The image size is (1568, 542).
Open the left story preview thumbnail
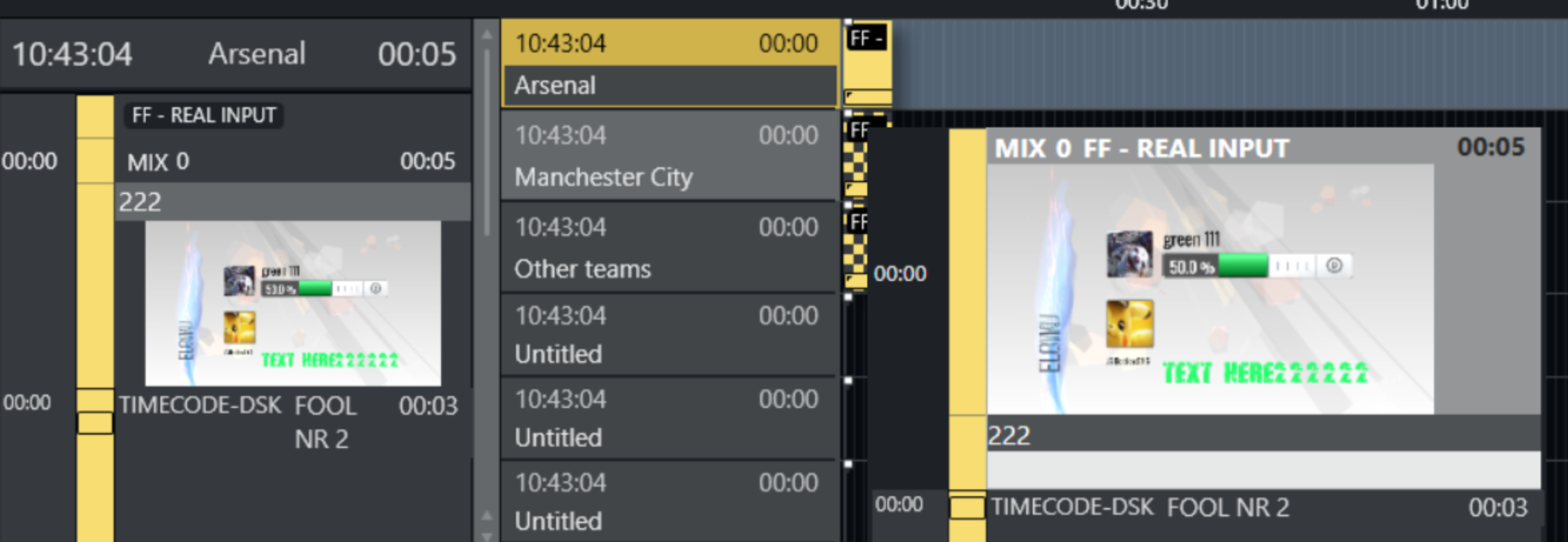293,303
